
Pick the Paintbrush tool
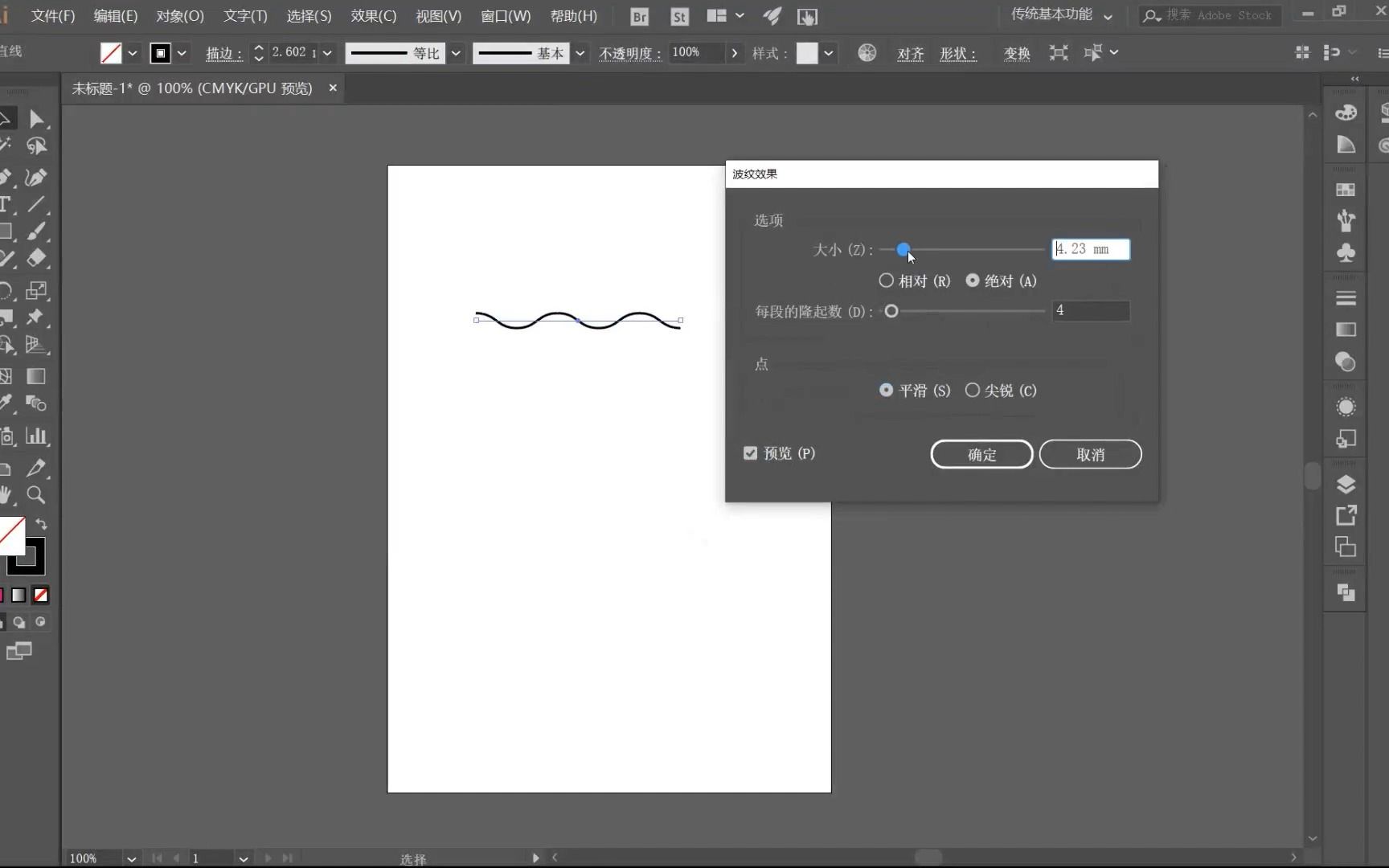pyautogui.click(x=36, y=231)
